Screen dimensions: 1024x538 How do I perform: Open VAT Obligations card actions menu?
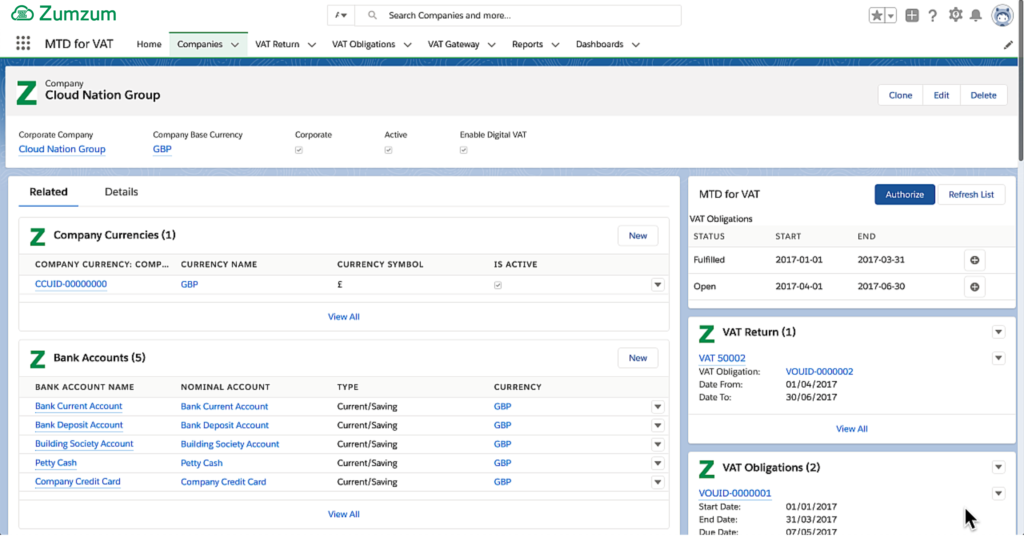(999, 467)
